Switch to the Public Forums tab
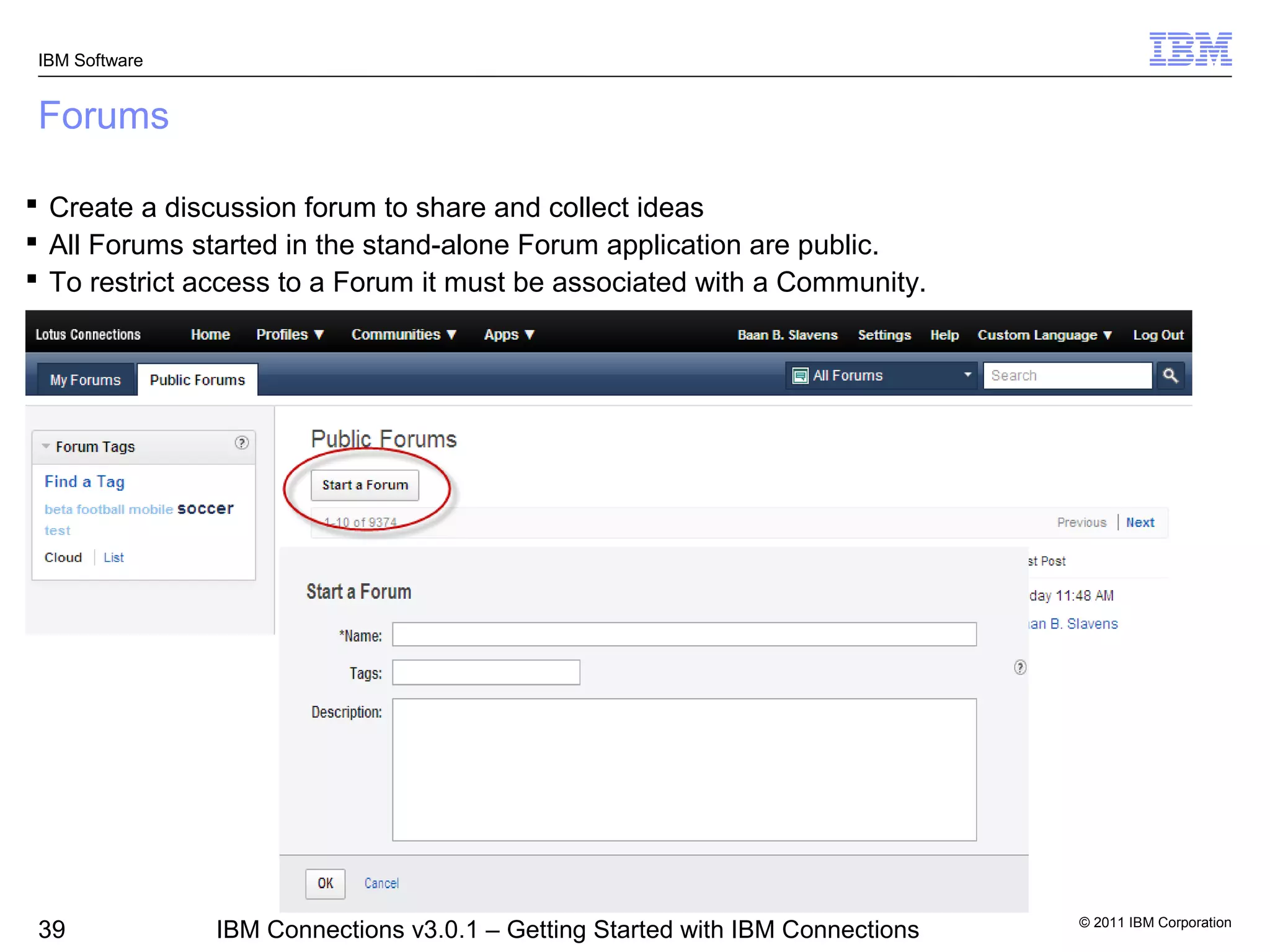1270x952 pixels. tap(197, 379)
